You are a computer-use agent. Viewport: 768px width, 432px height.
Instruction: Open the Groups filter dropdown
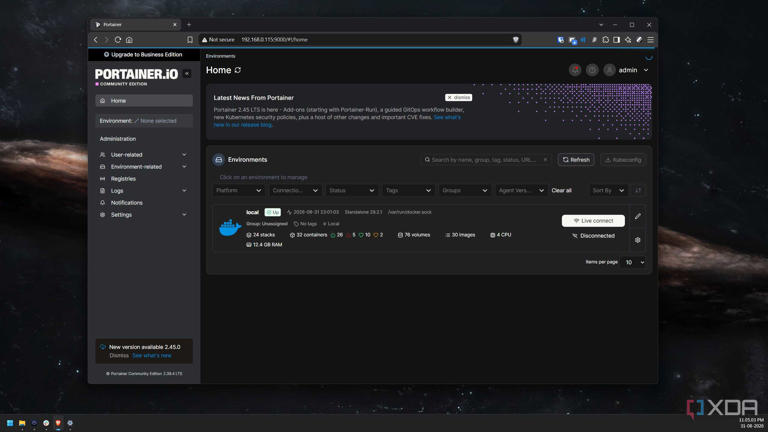(465, 191)
